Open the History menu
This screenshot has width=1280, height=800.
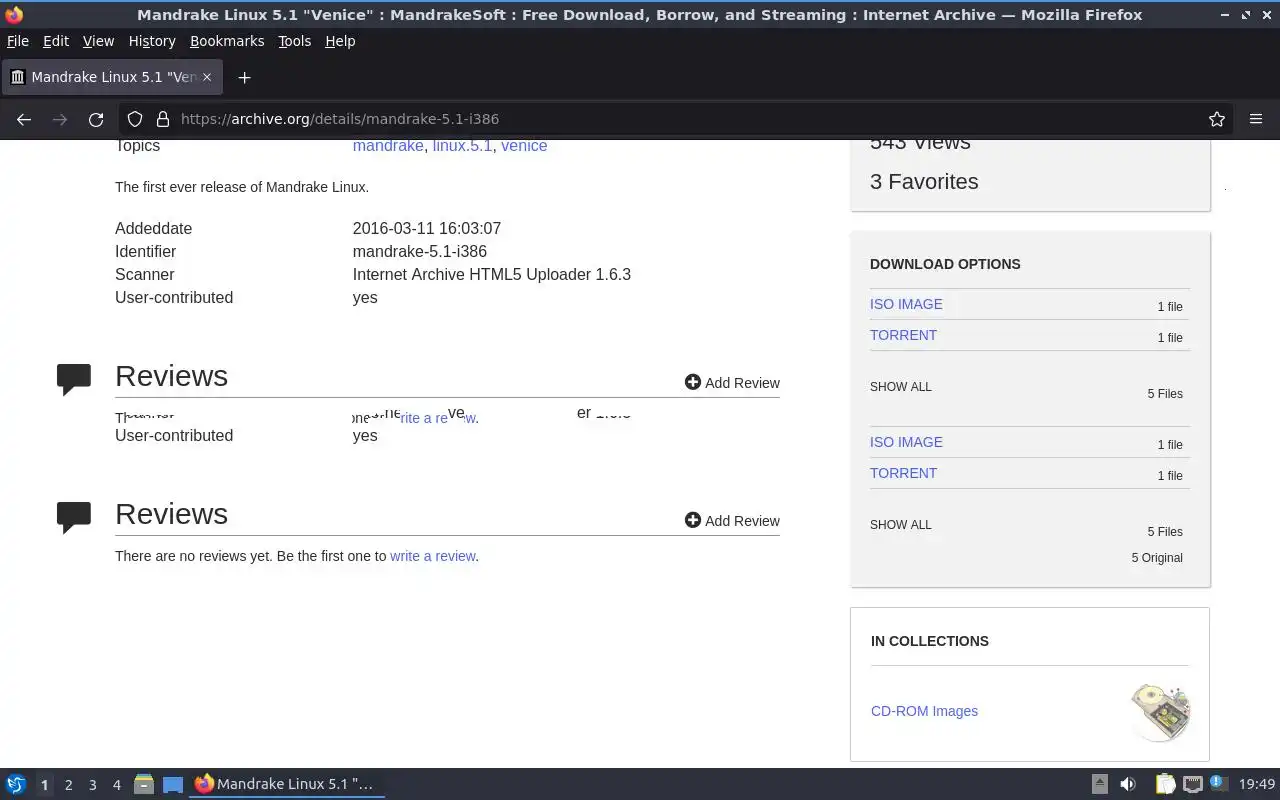click(152, 41)
